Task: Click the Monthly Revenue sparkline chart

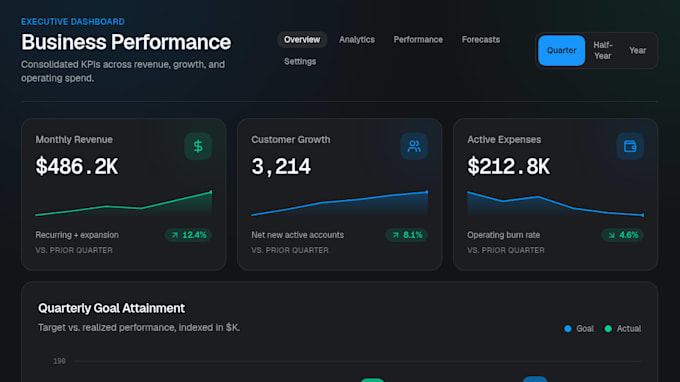Action: [x=124, y=203]
